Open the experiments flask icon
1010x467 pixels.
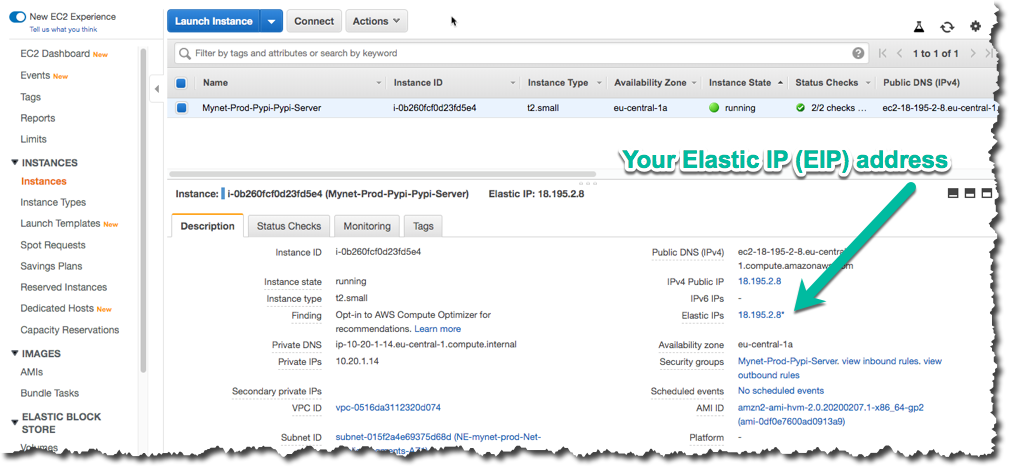pos(919,27)
